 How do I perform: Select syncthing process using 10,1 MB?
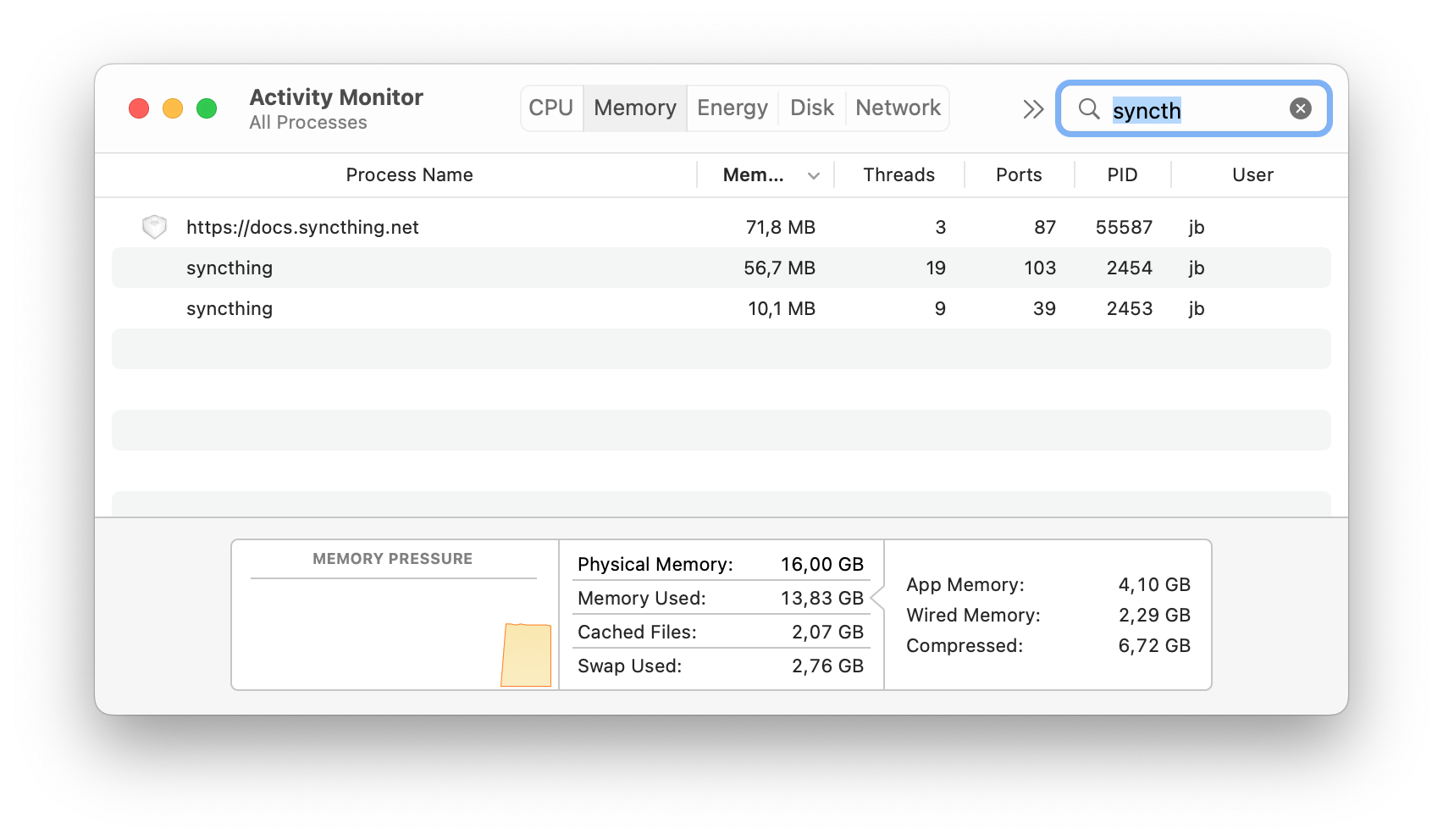pyautogui.click(x=721, y=308)
